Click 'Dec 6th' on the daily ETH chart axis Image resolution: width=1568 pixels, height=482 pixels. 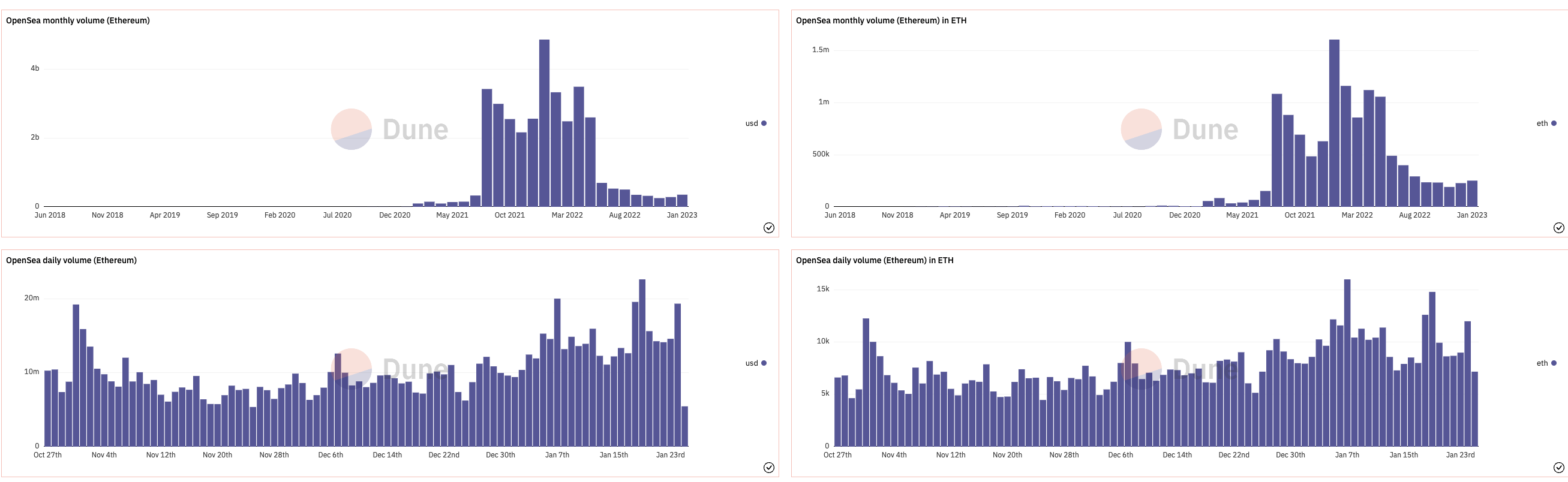point(1121,455)
